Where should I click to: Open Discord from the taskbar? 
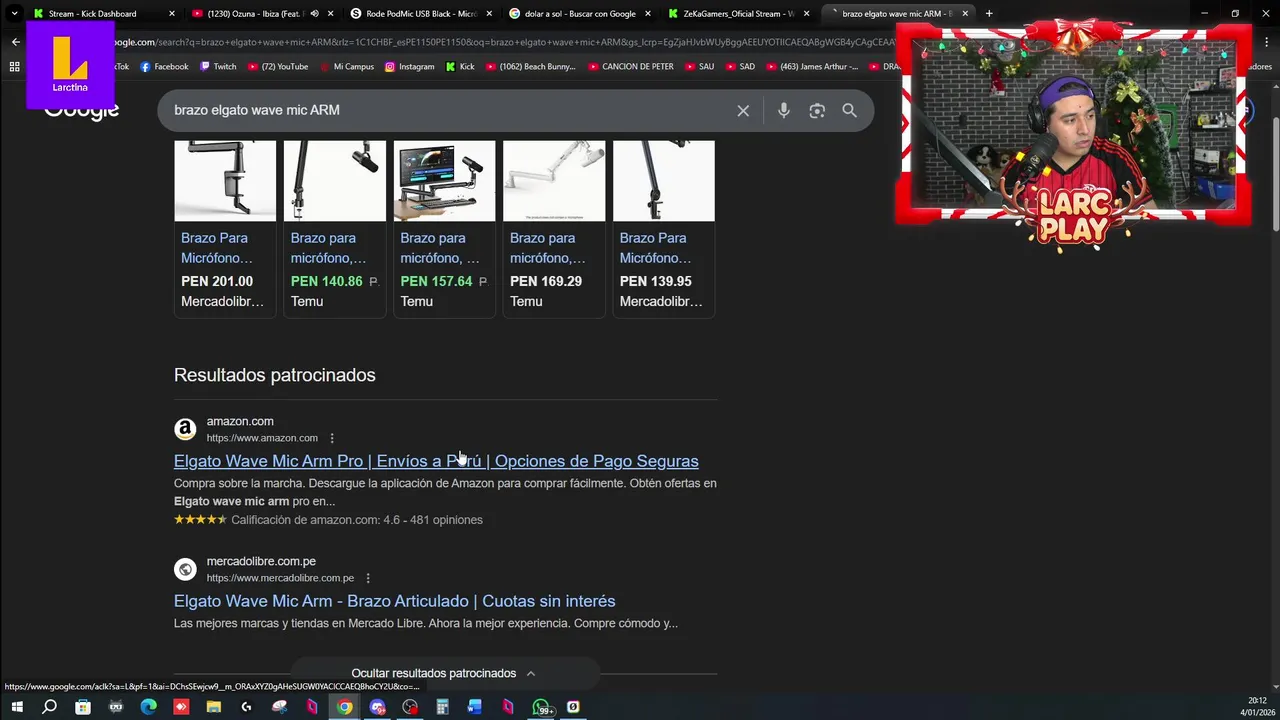tap(377, 707)
